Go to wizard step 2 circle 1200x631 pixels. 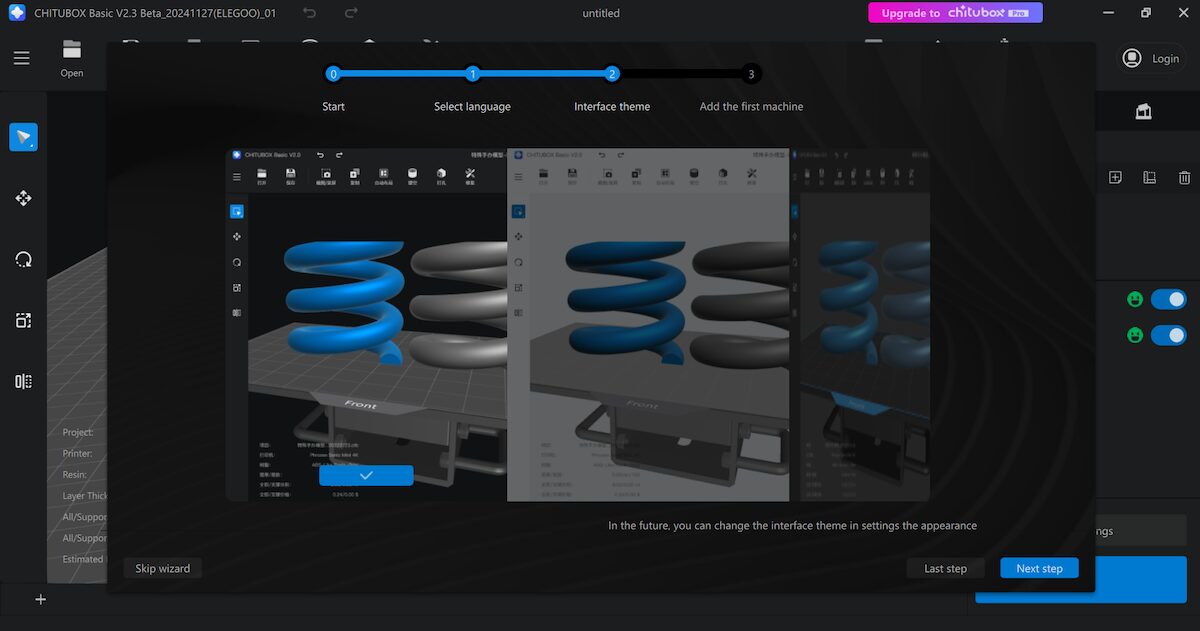pos(612,74)
